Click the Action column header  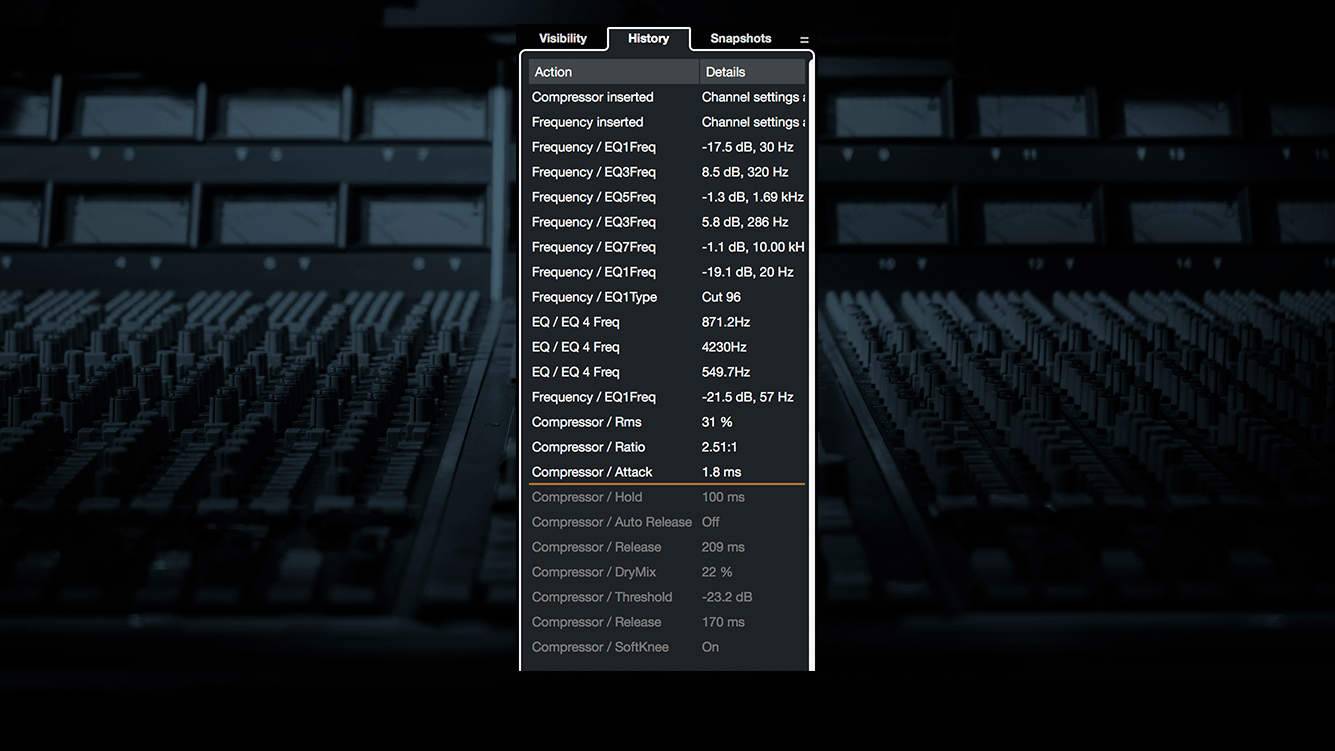tap(614, 72)
